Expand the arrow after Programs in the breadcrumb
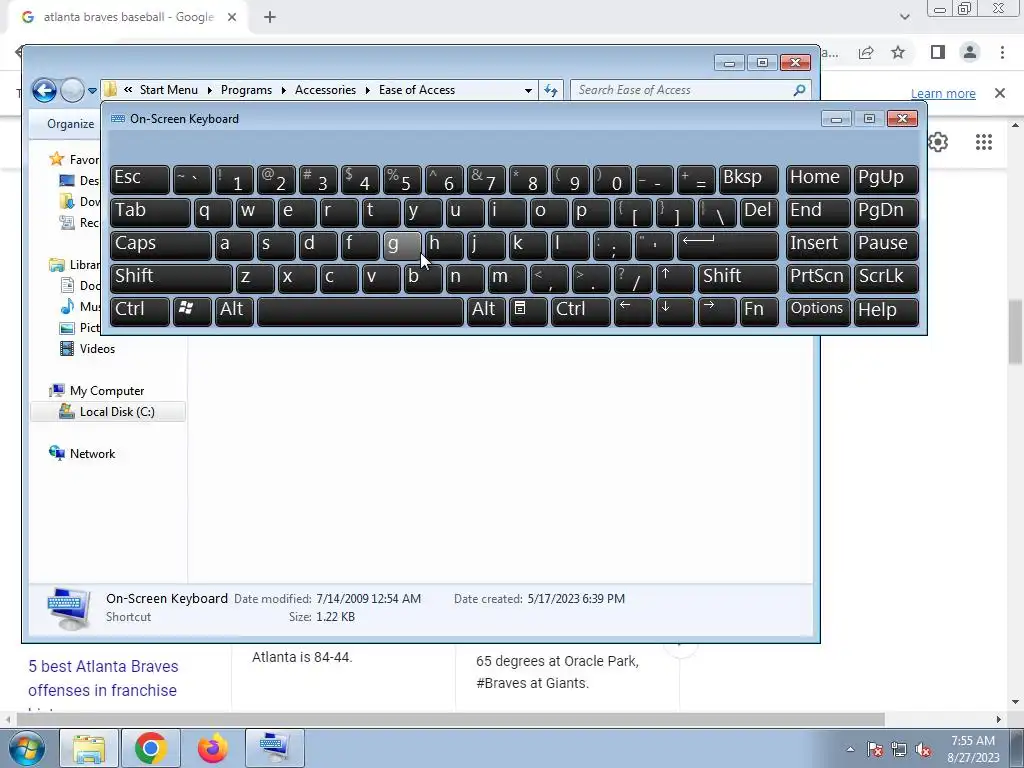Screen dimensions: 1024x768 pyautogui.click(x=283, y=90)
